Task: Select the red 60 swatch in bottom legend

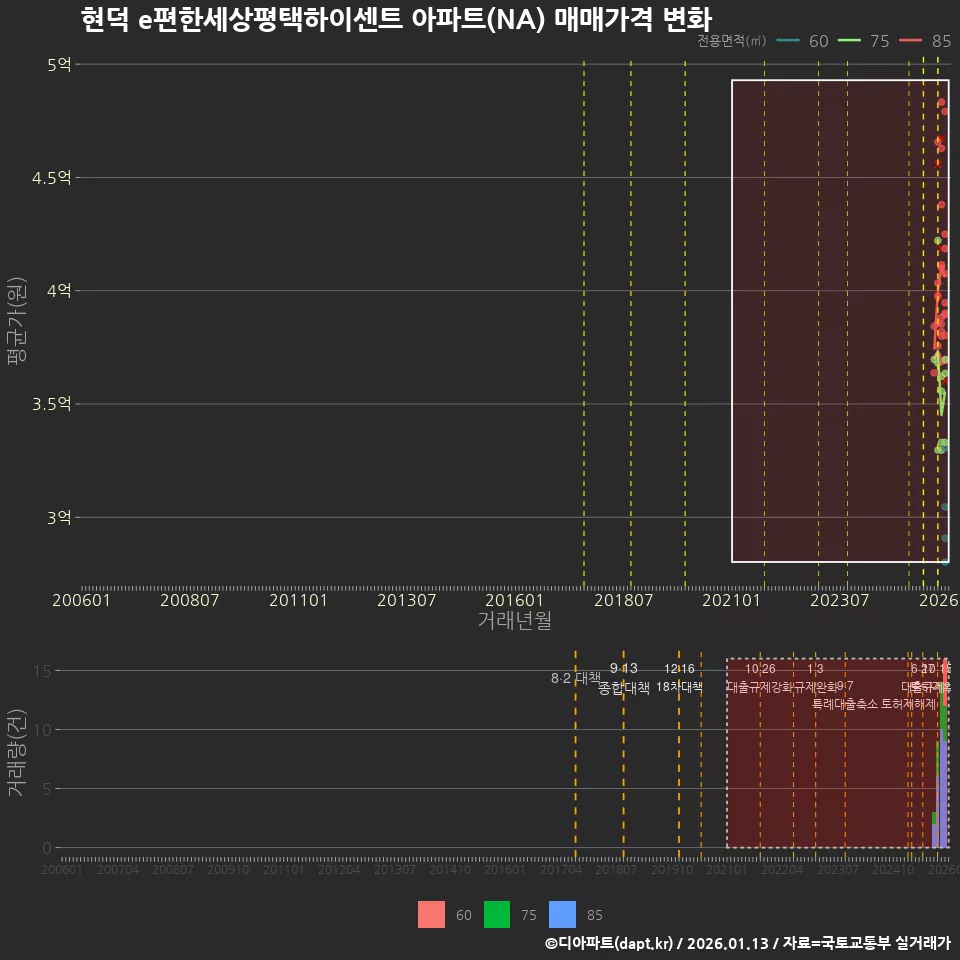Action: 432,914
